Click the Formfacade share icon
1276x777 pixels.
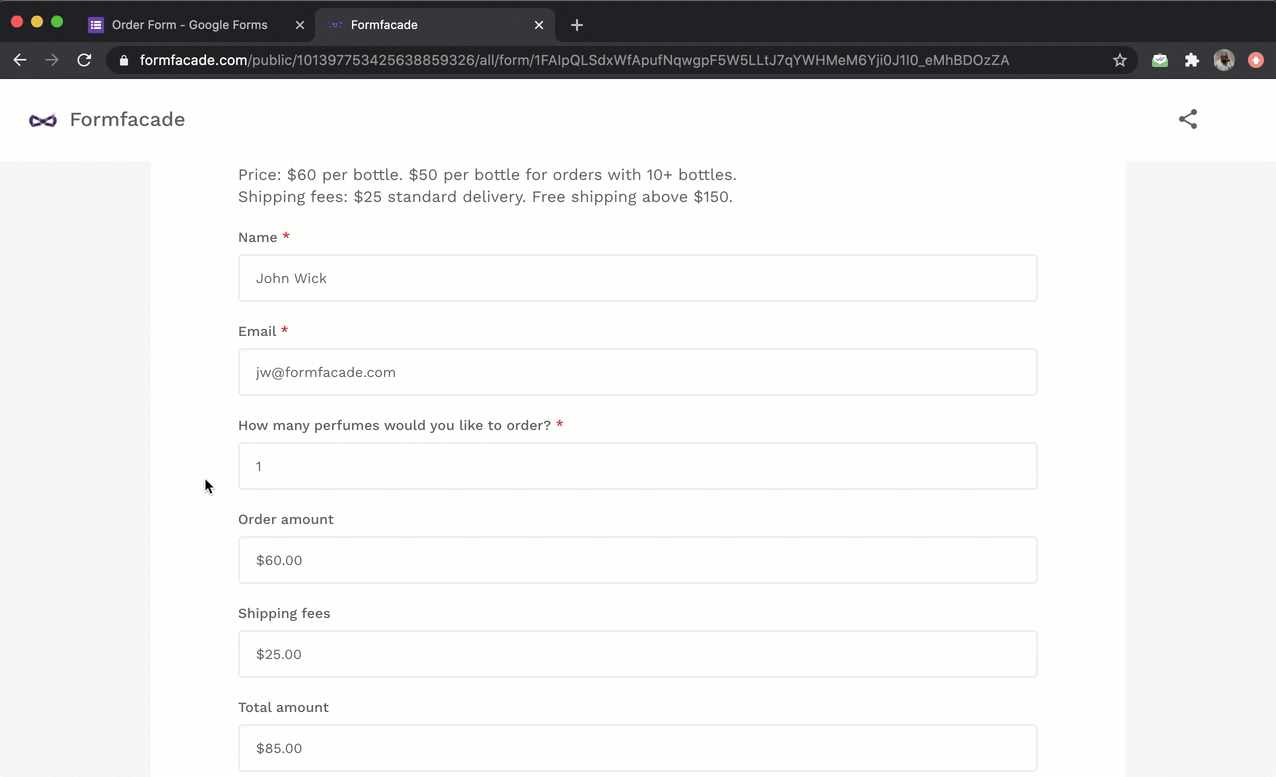pos(1187,119)
